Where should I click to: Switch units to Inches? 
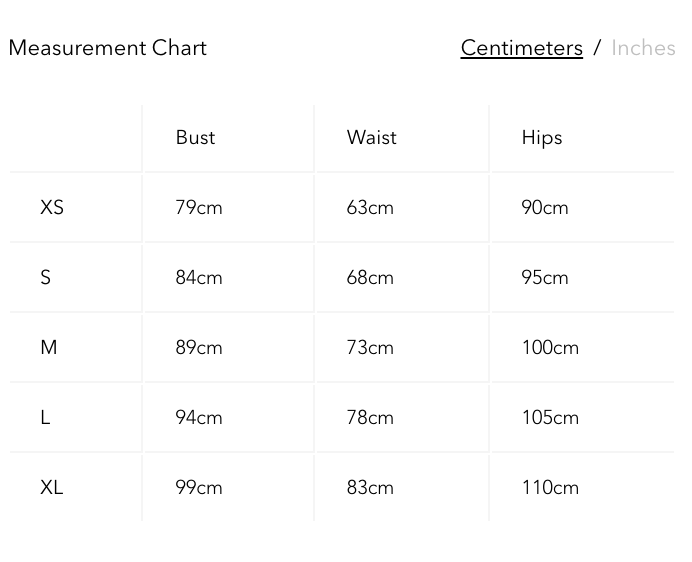pyautogui.click(x=643, y=48)
